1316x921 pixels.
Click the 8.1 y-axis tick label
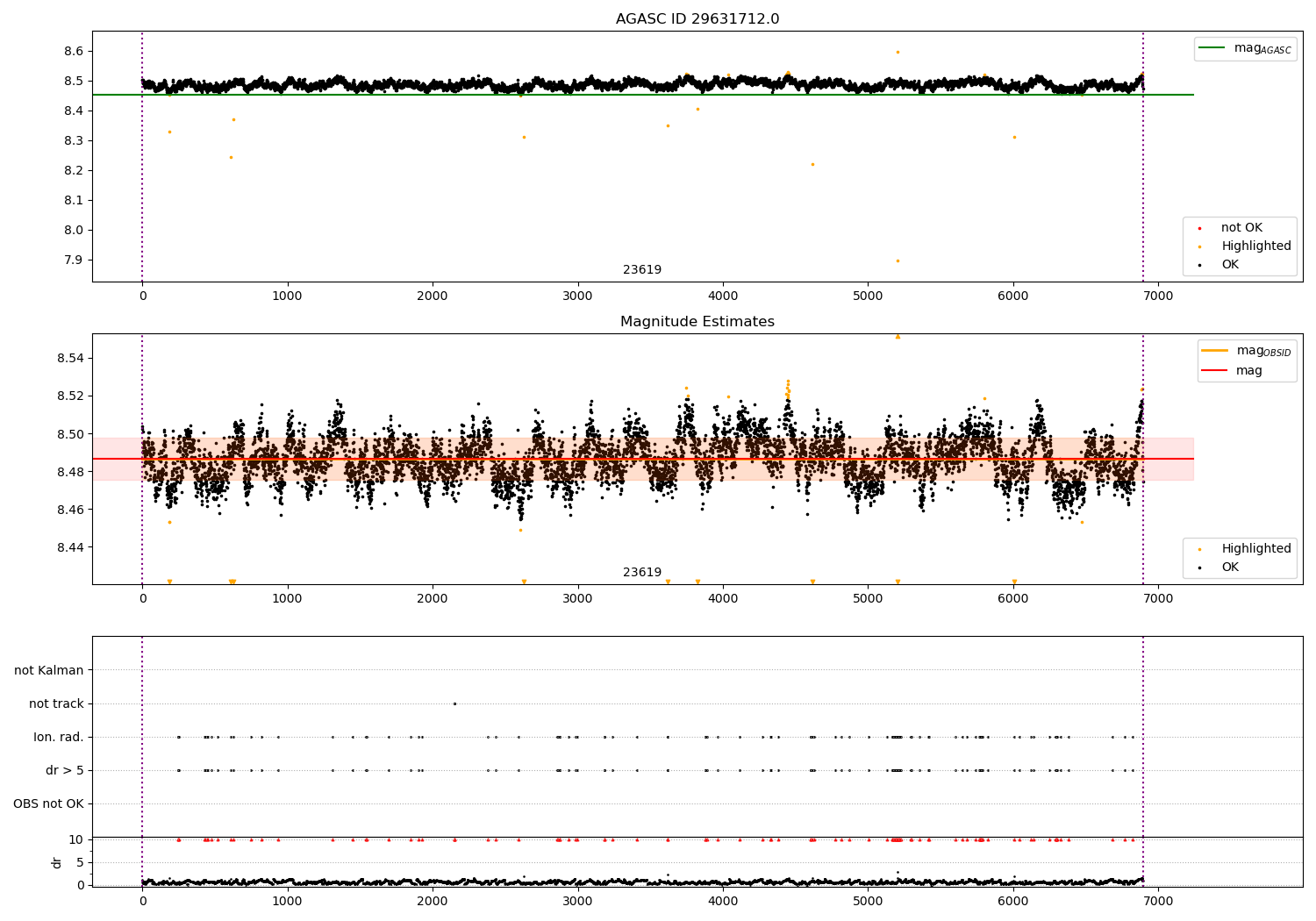74,201
